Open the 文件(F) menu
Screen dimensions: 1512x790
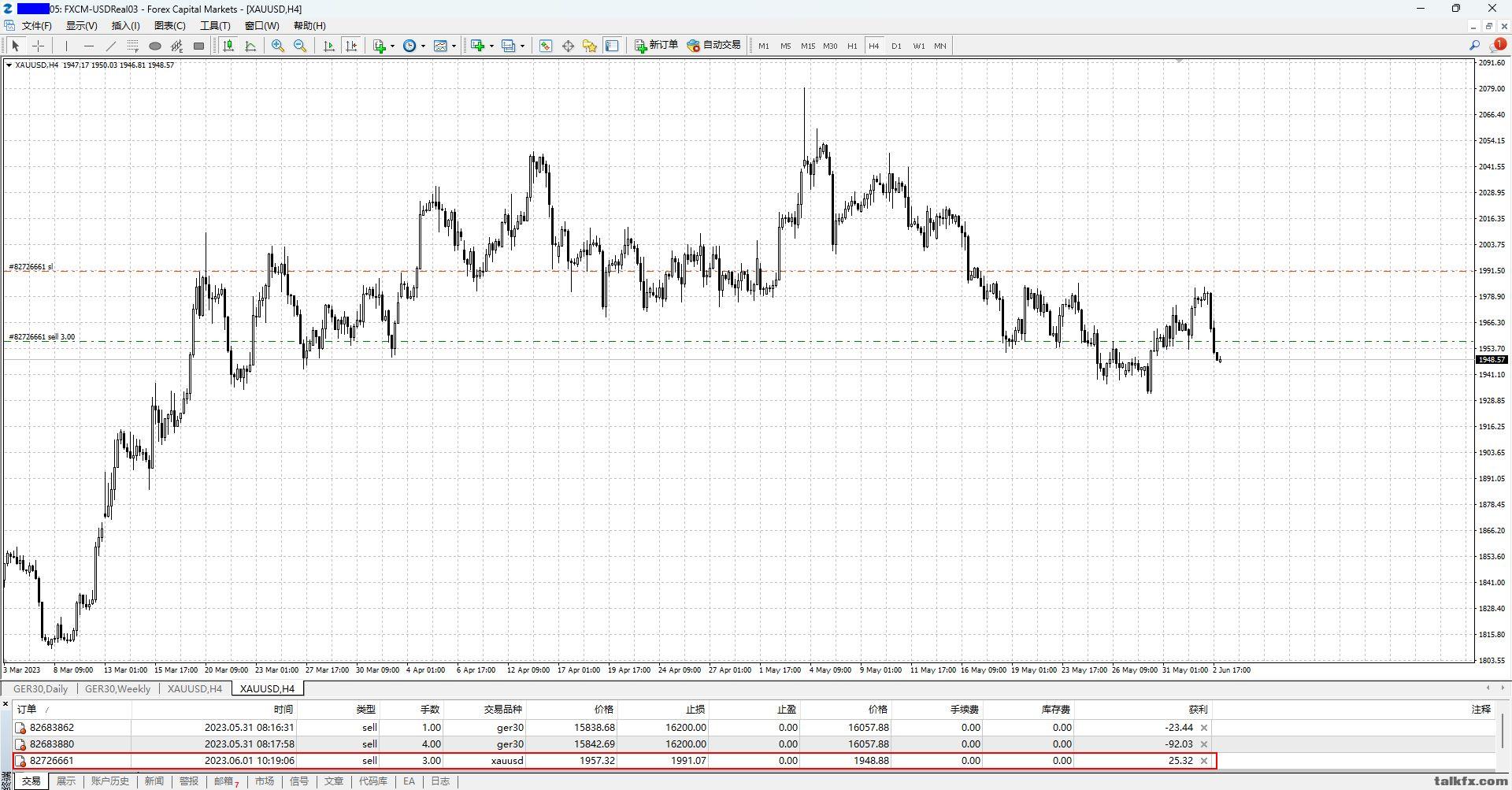coord(36,25)
